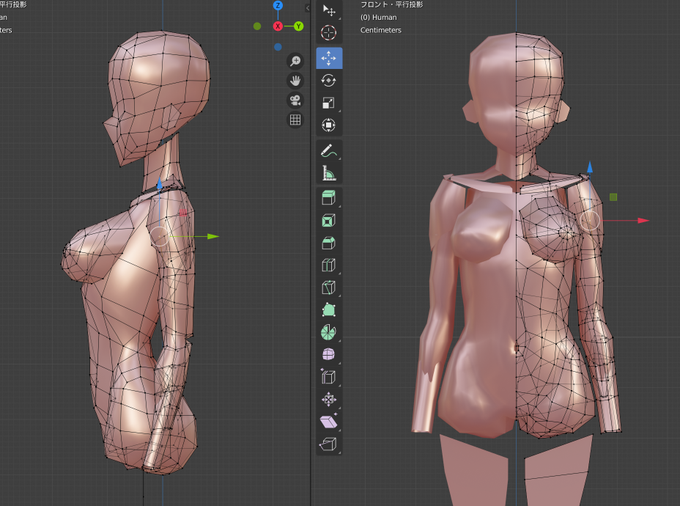680x506 pixels.
Task: Select the Edge Slide tool
Action: (329, 377)
